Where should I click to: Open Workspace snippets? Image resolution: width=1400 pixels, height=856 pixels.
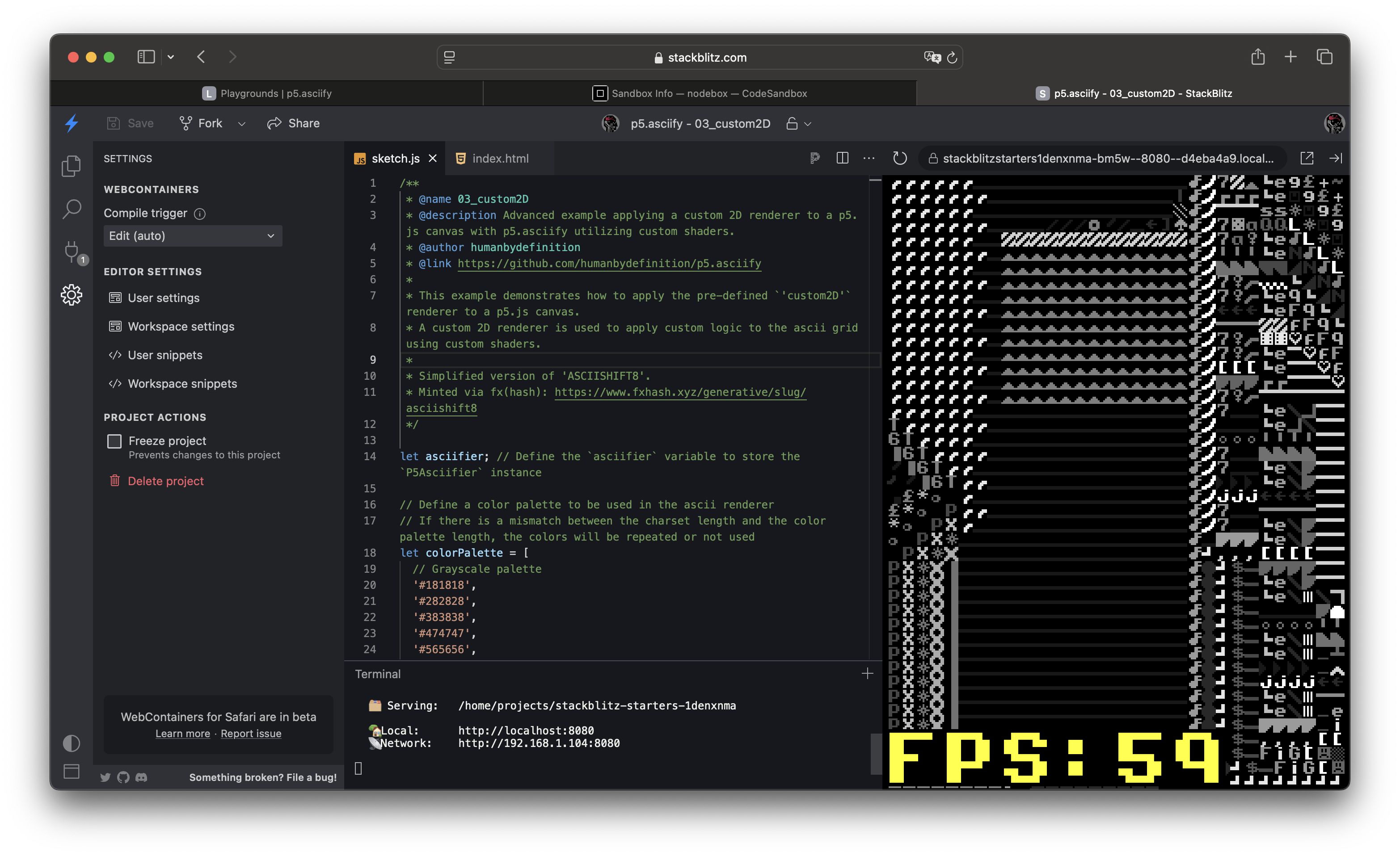click(x=173, y=383)
